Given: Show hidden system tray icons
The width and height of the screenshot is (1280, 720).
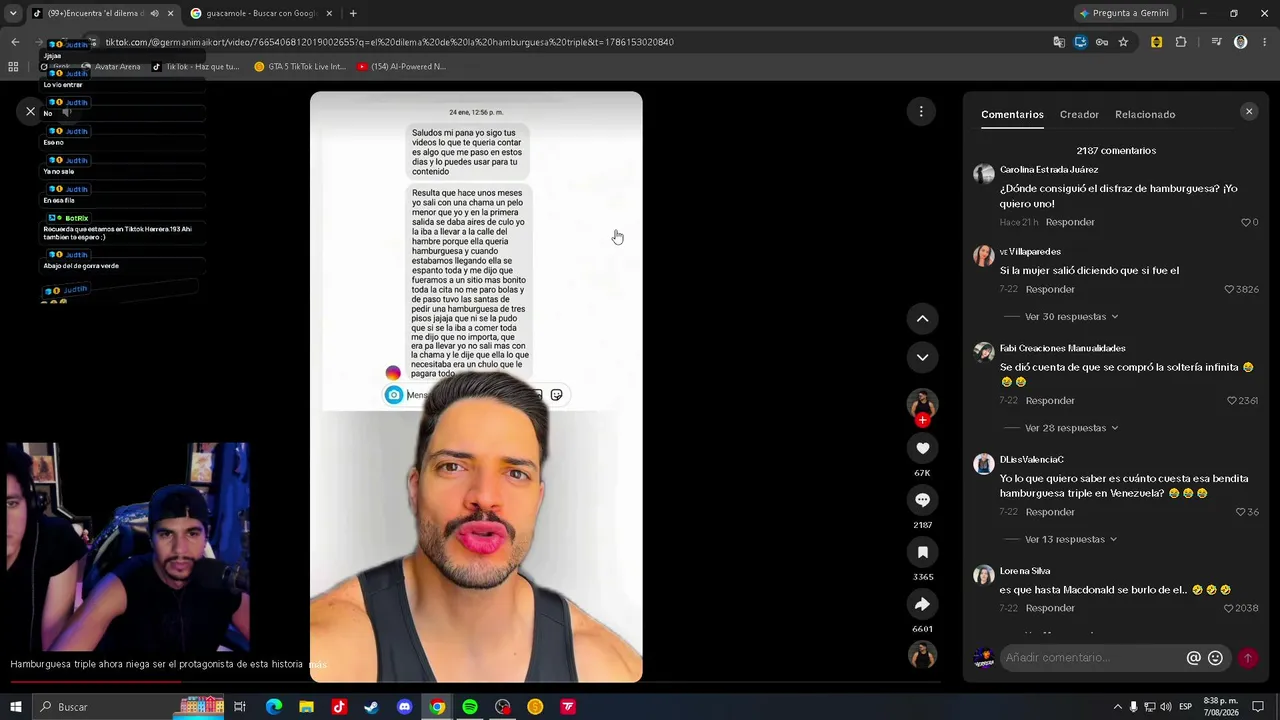Looking at the screenshot, I should (x=1117, y=707).
